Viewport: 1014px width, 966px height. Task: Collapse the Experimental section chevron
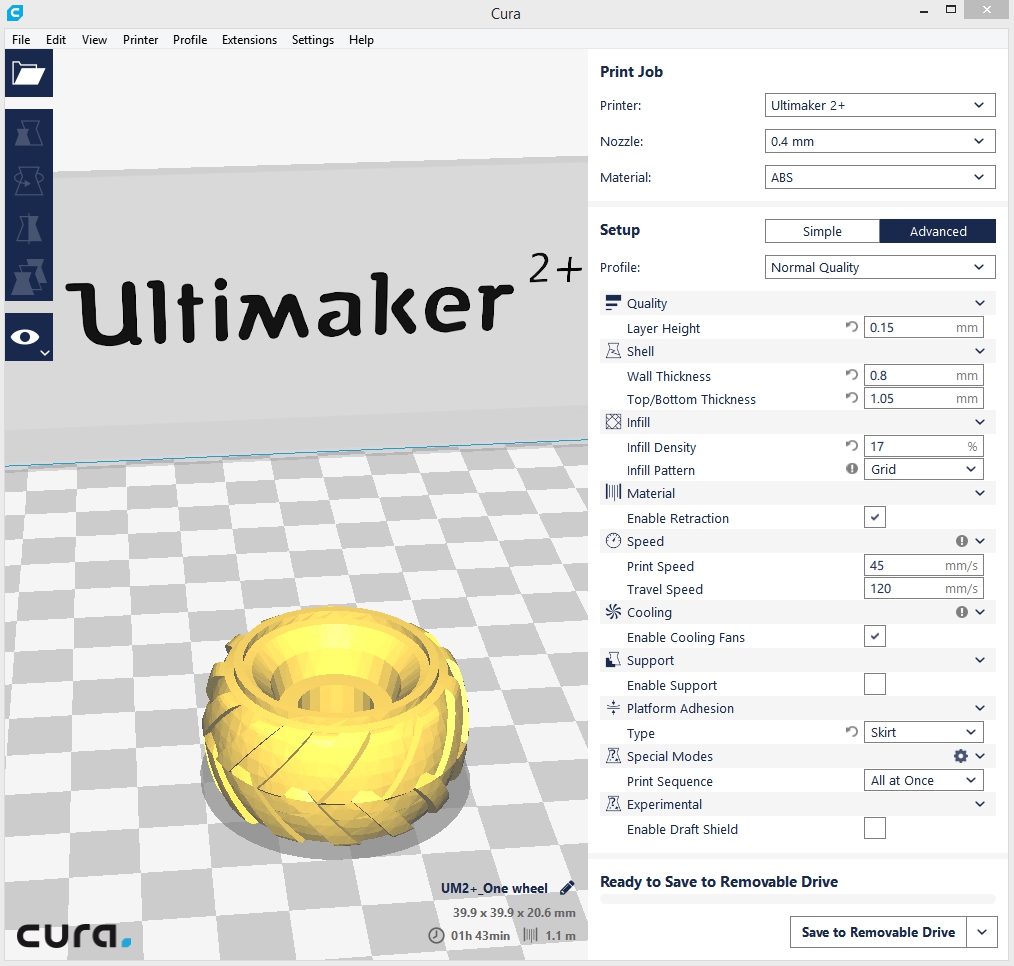(980, 804)
